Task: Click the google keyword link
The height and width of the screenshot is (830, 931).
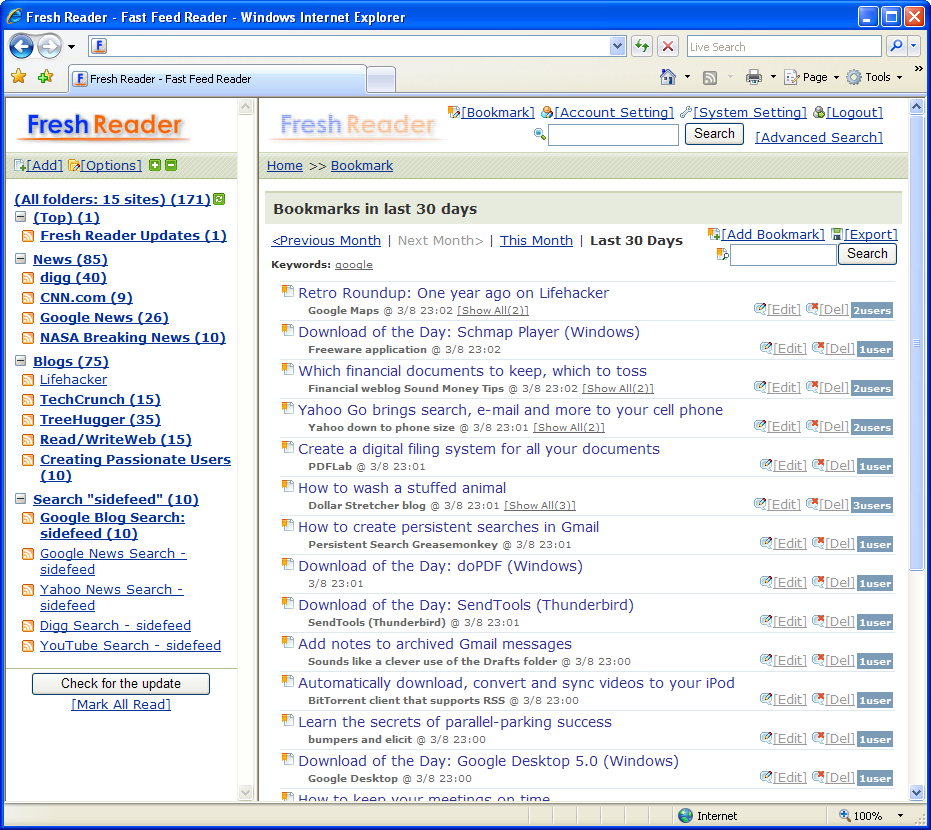Action: [354, 265]
